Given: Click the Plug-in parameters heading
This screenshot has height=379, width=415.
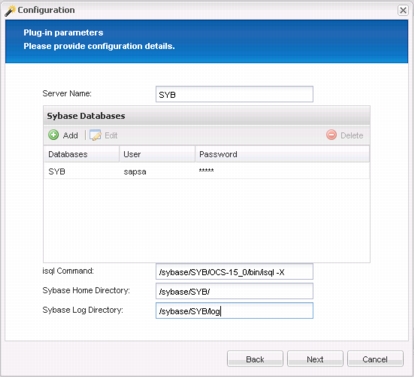Looking at the screenshot, I should click(63, 32).
